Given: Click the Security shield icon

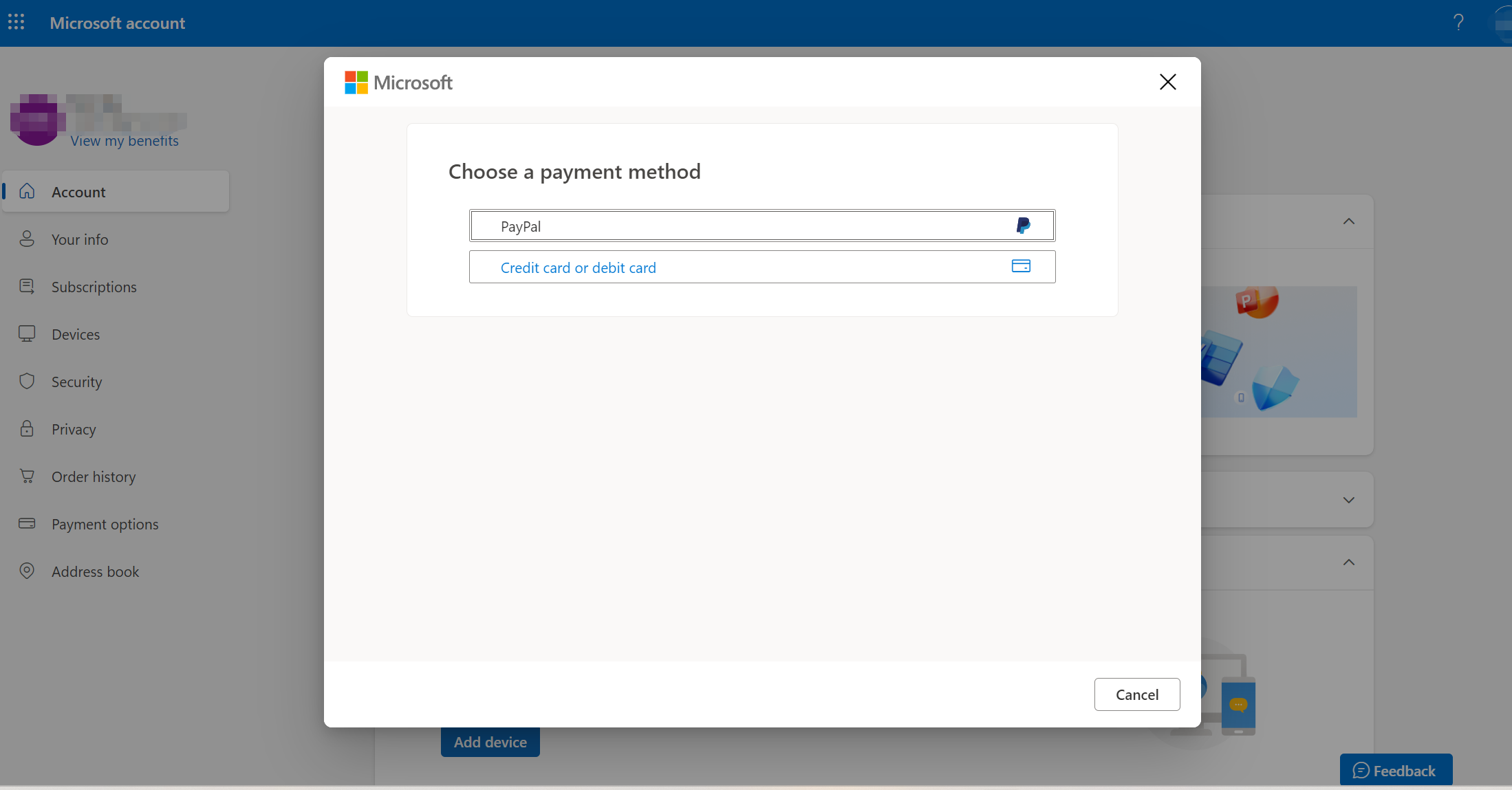Looking at the screenshot, I should tap(27, 381).
